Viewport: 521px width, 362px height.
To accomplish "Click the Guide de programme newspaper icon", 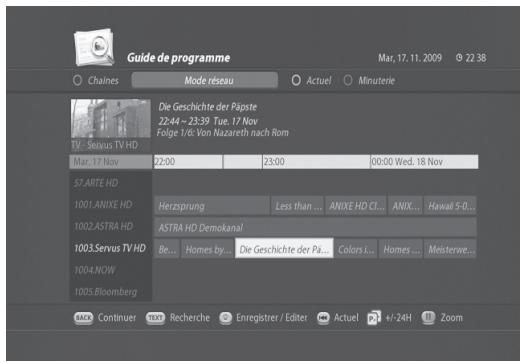I will (x=94, y=47).
